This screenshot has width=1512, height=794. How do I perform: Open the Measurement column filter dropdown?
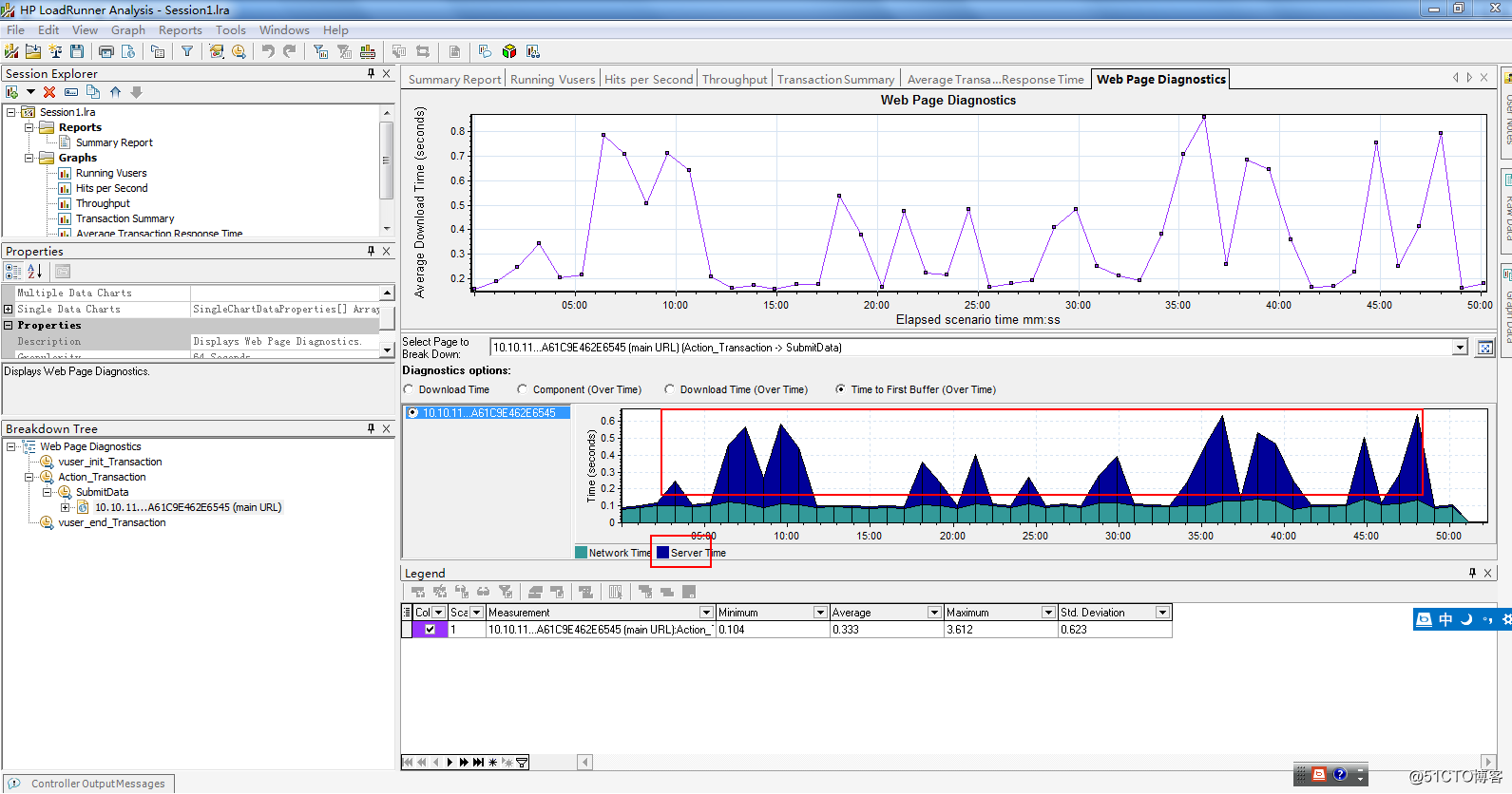click(x=706, y=613)
